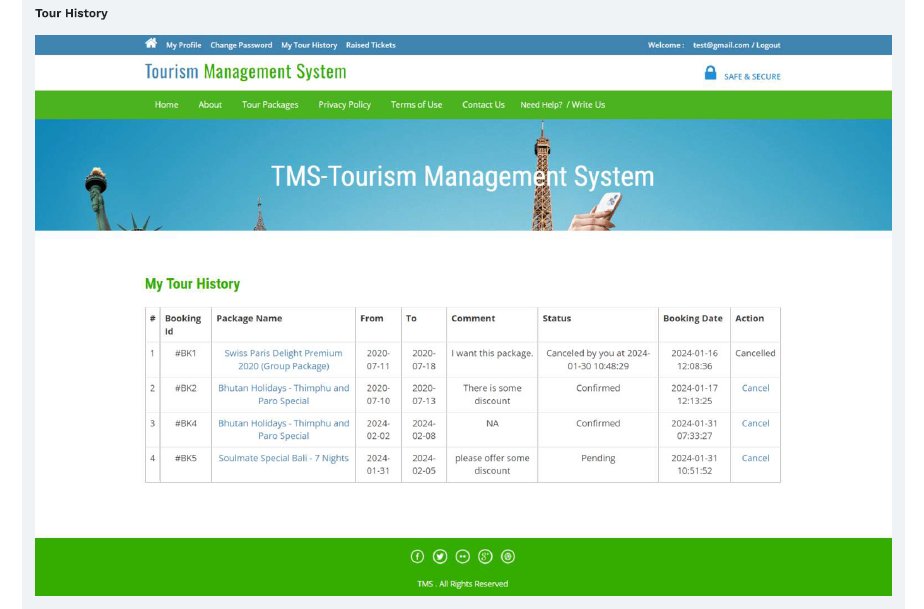
Task: Open Change Password link
Action: pyautogui.click(x=241, y=45)
